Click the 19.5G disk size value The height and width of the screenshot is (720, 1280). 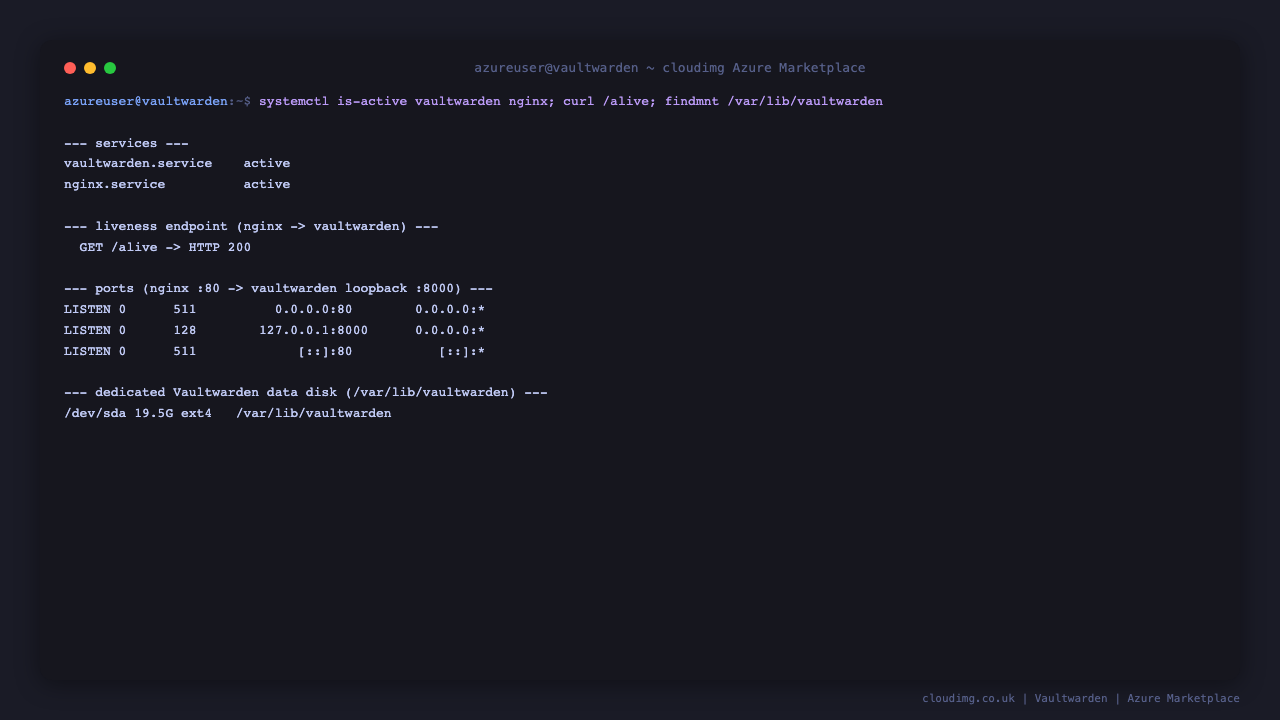pos(154,413)
